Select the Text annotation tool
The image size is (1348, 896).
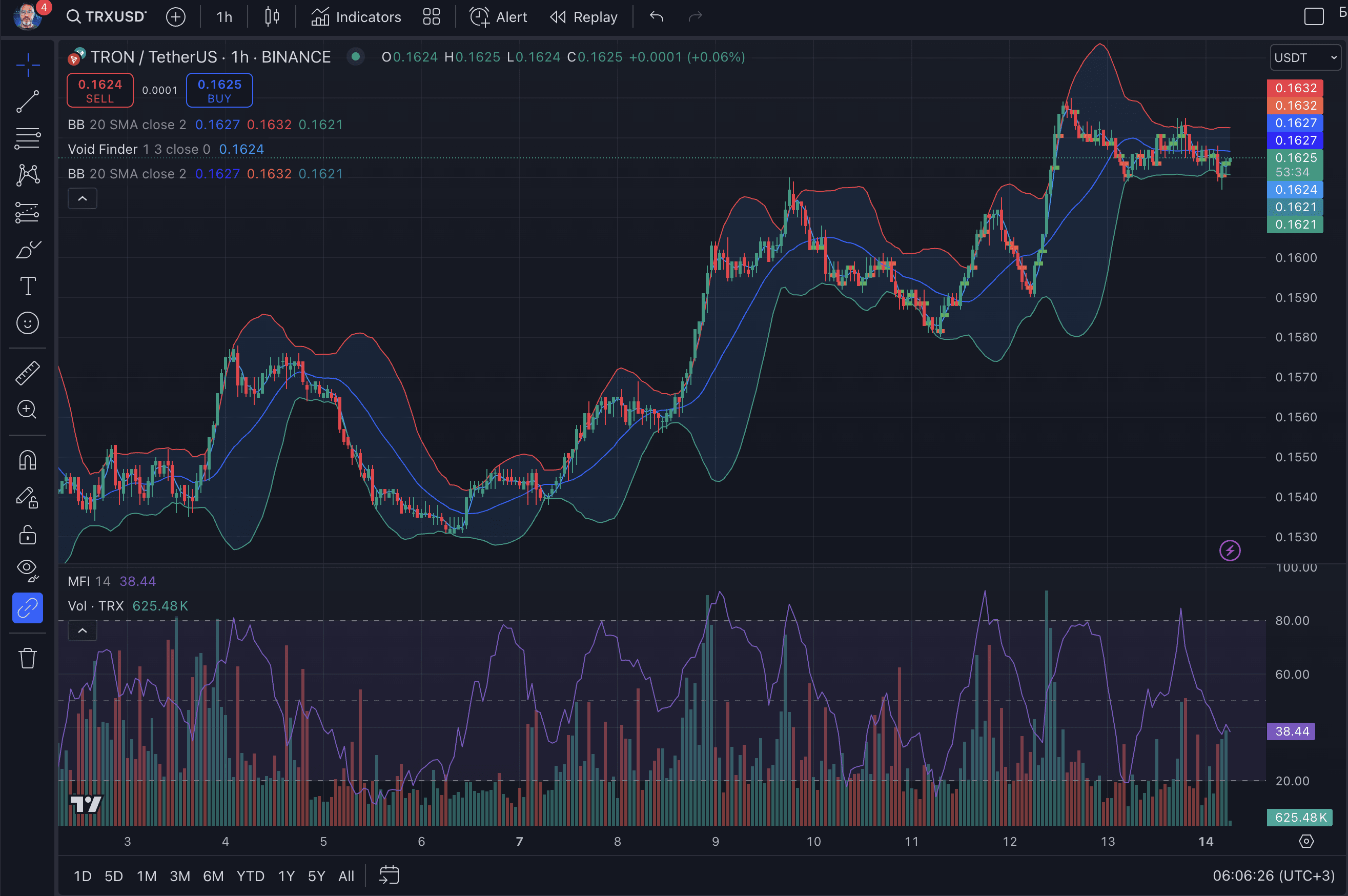tap(28, 286)
